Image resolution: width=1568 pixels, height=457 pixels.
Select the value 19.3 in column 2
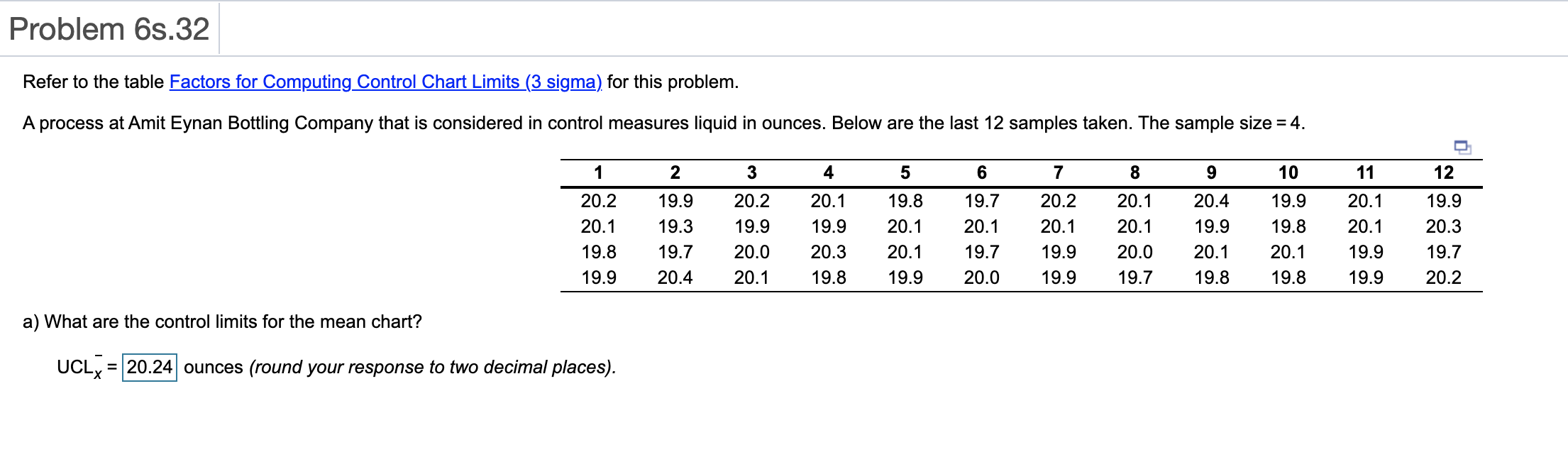click(674, 226)
